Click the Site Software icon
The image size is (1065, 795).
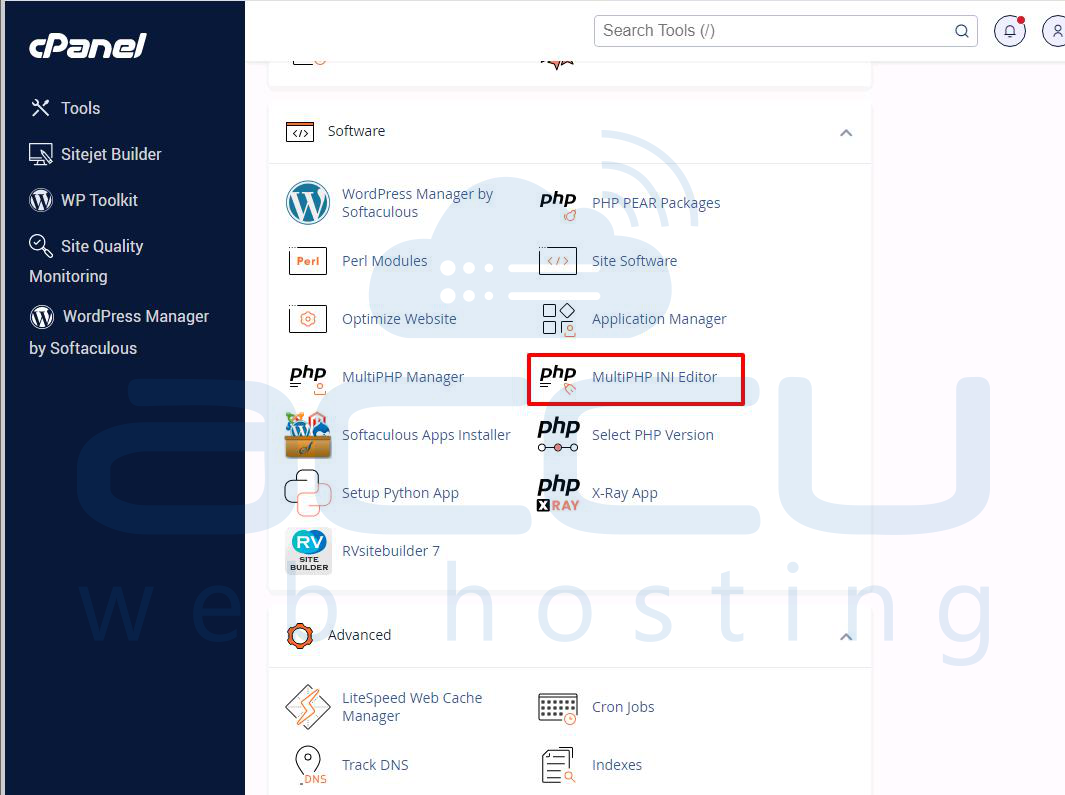(558, 261)
